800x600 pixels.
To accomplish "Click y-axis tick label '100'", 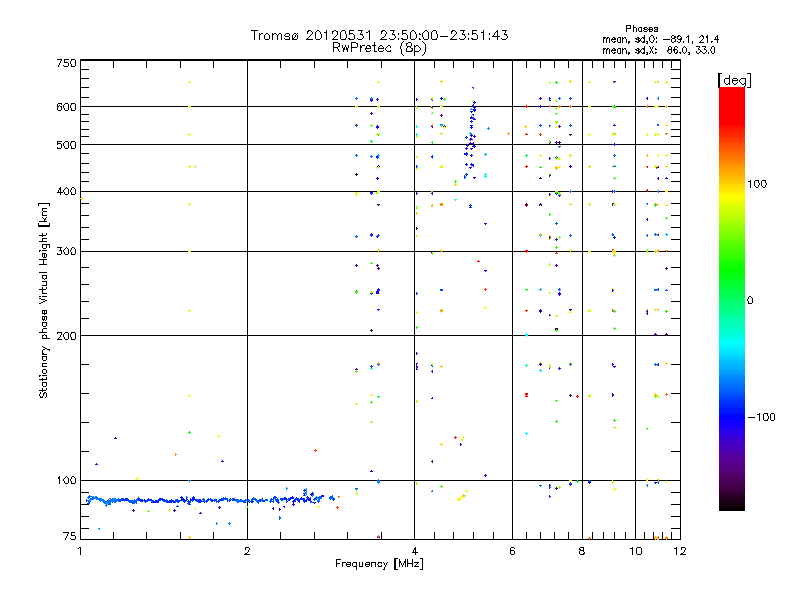I will pyautogui.click(x=66, y=480).
